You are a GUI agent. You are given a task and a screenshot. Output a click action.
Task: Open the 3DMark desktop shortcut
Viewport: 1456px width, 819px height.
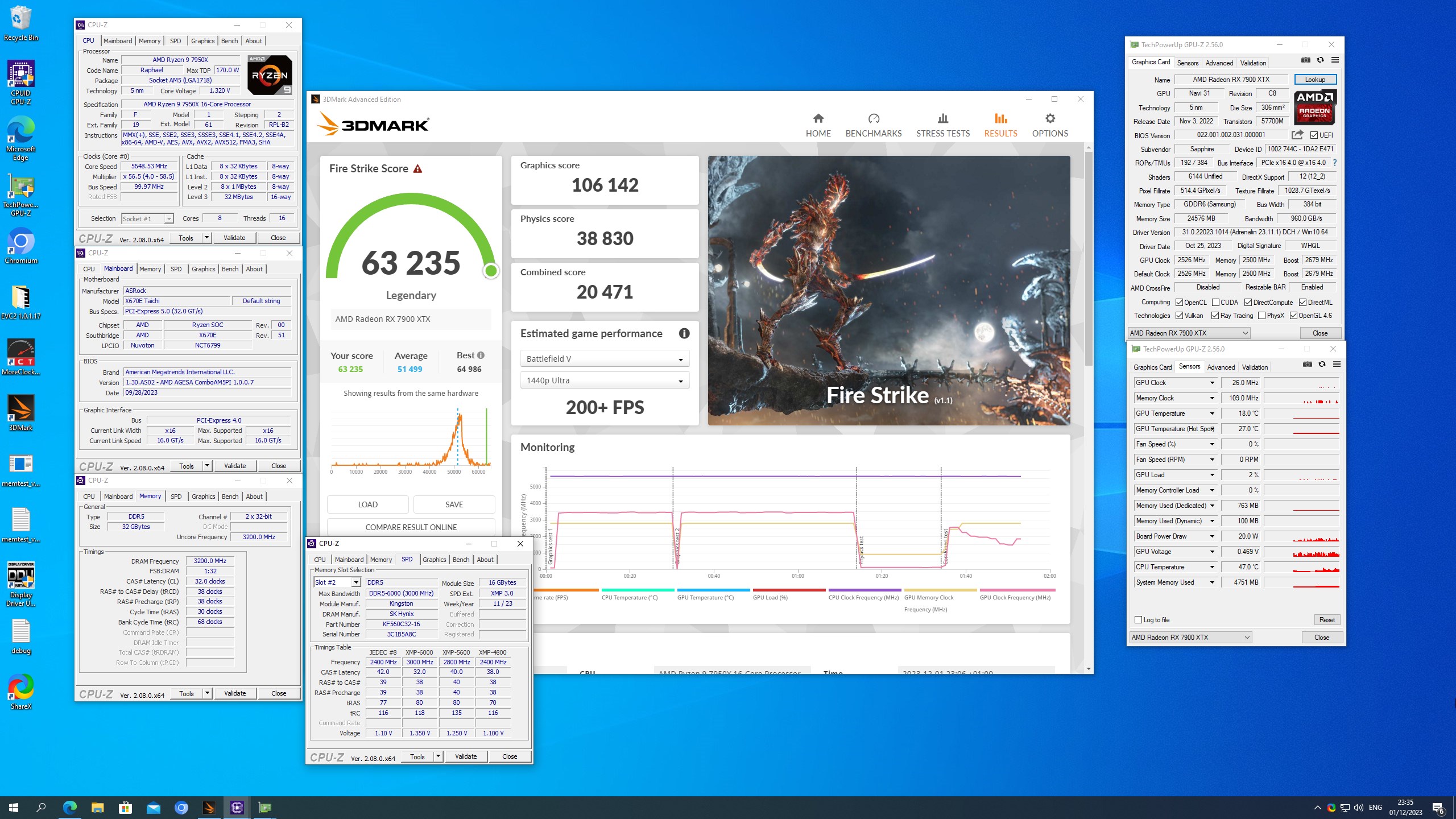tap(21, 413)
